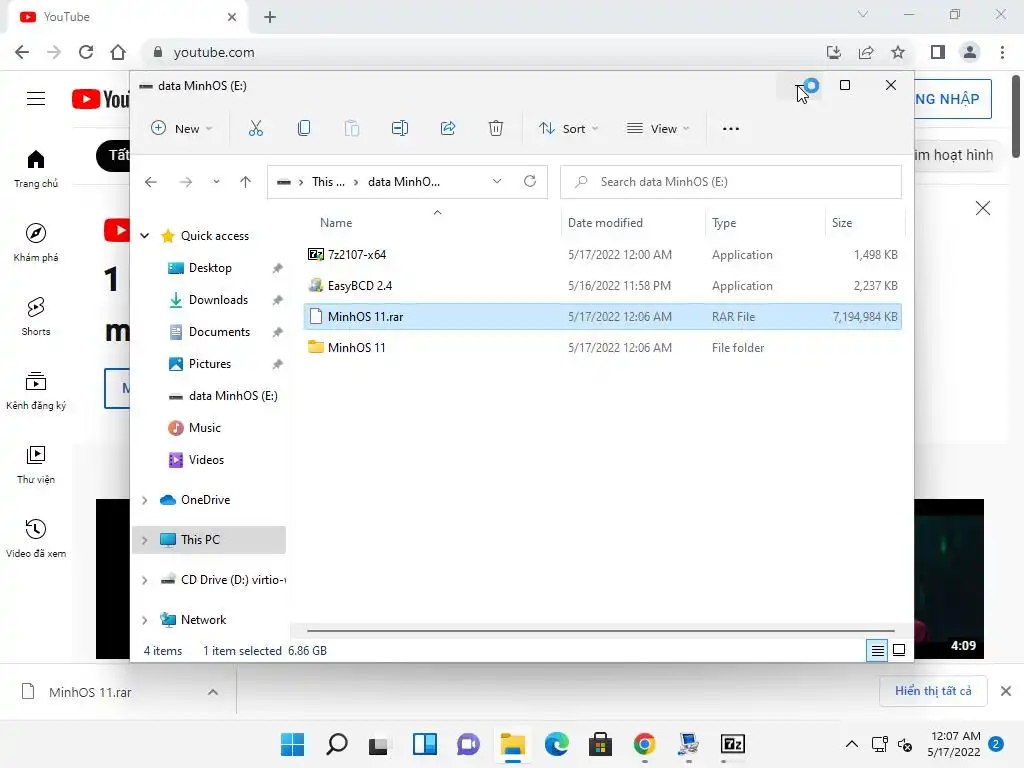This screenshot has height=768, width=1024.
Task: Switch to large thumbnails view icon in status bar
Action: (899, 650)
